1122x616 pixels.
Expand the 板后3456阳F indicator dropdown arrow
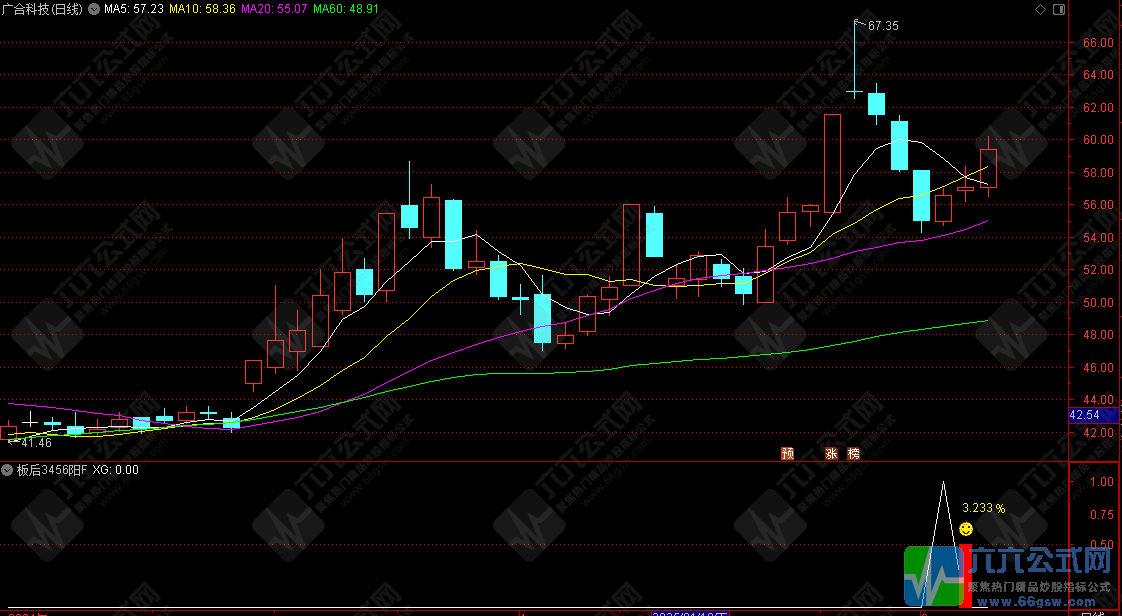pyautogui.click(x=8, y=469)
